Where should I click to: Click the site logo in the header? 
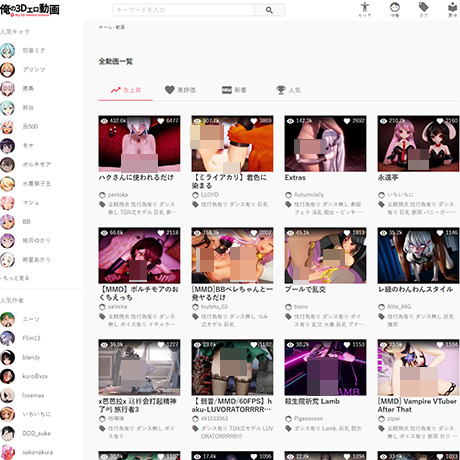[x=30, y=10]
